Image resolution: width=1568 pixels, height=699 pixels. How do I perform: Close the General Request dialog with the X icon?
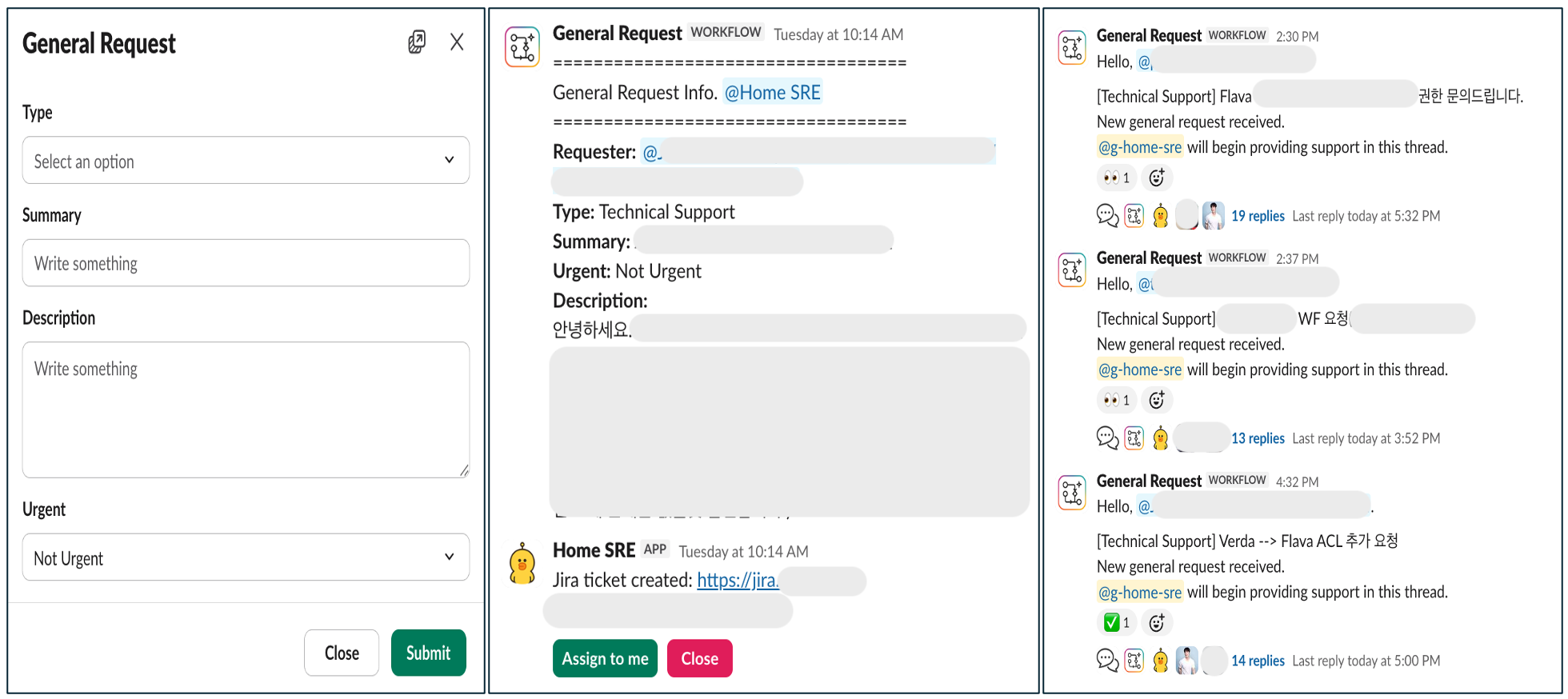coord(457,42)
